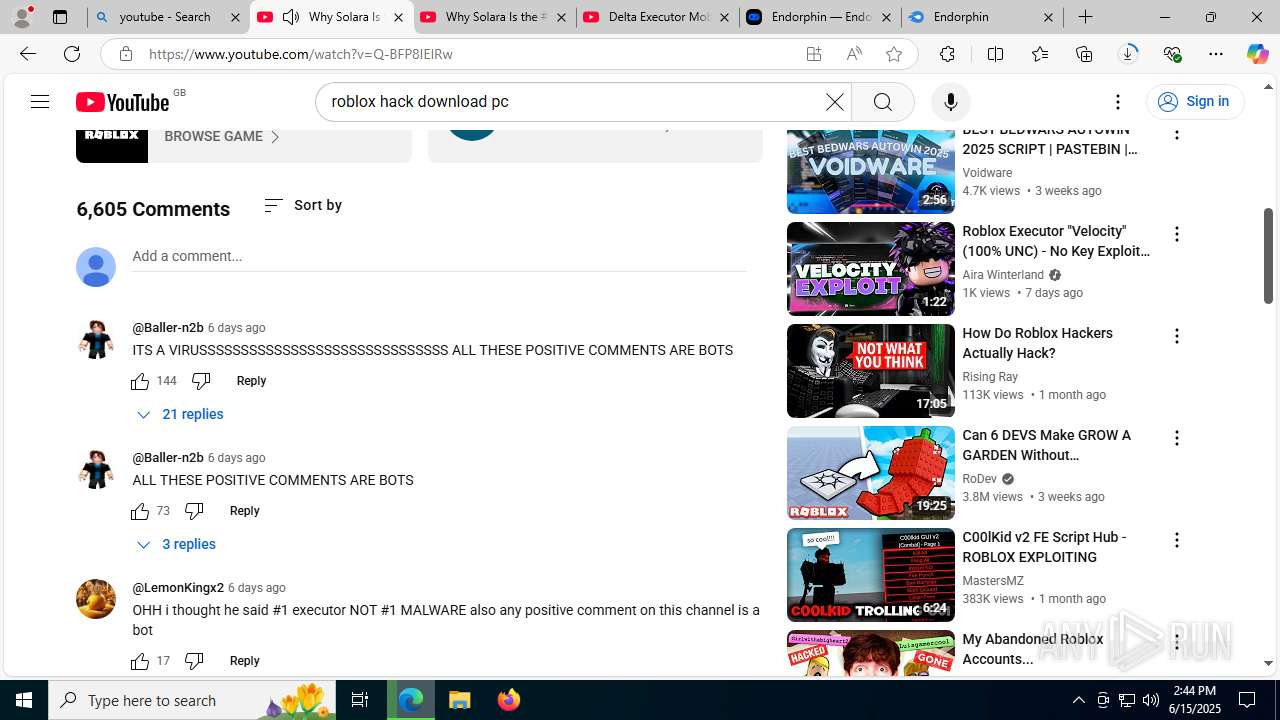Like the LemonKingx2 comment
1280x720 pixels.
(140, 661)
